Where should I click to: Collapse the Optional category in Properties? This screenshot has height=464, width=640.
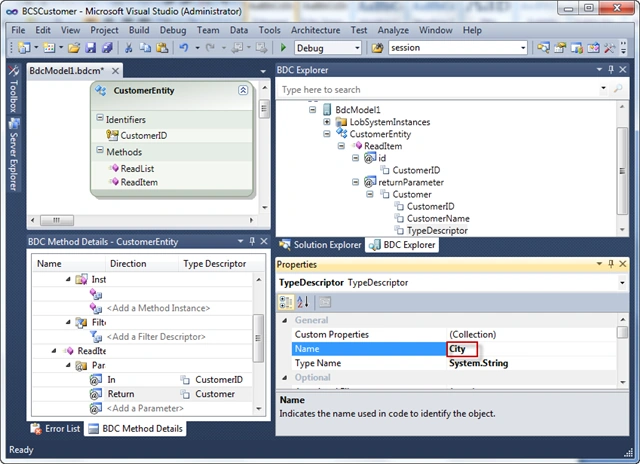click(x=285, y=377)
